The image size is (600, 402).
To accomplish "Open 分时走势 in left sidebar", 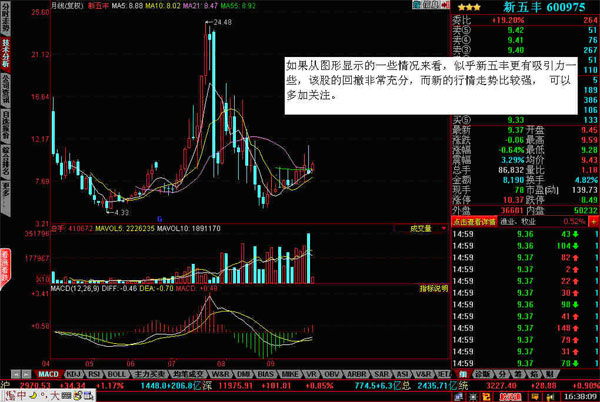I will coord(7,22).
